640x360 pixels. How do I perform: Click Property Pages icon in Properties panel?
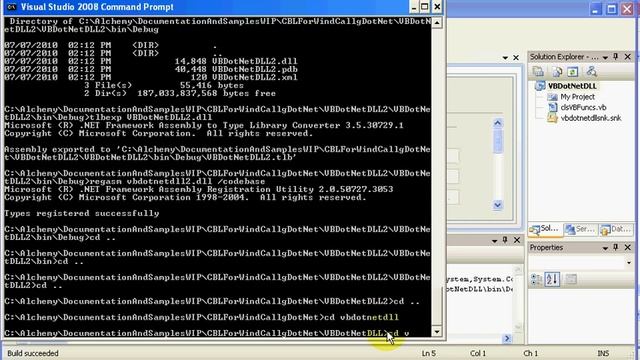(571, 280)
